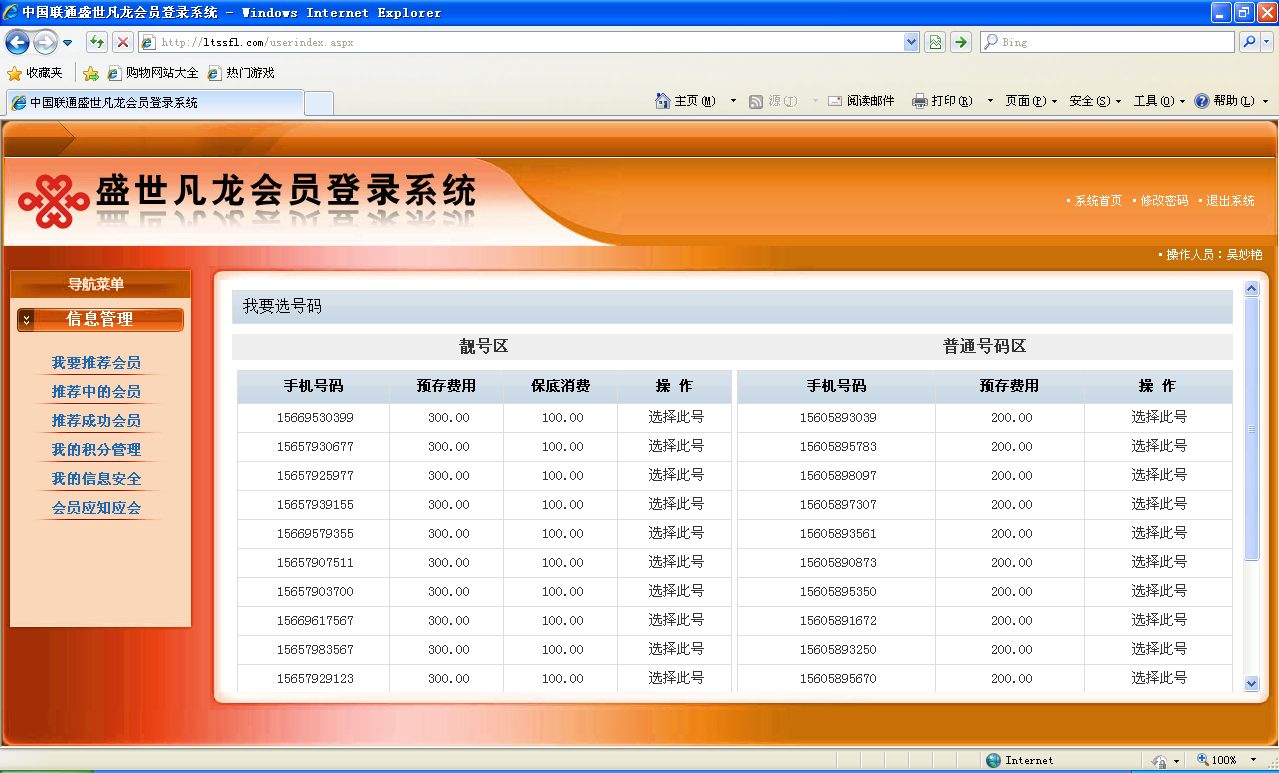Select the 中国联通盛世凡龙会员登录系统 tab
Screen dimensions: 1279x773
tap(155, 102)
